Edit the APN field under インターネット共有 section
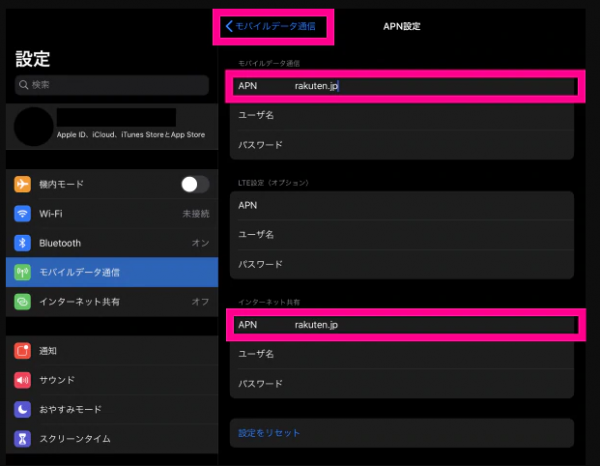Image resolution: width=600 pixels, height=466 pixels. [402, 325]
